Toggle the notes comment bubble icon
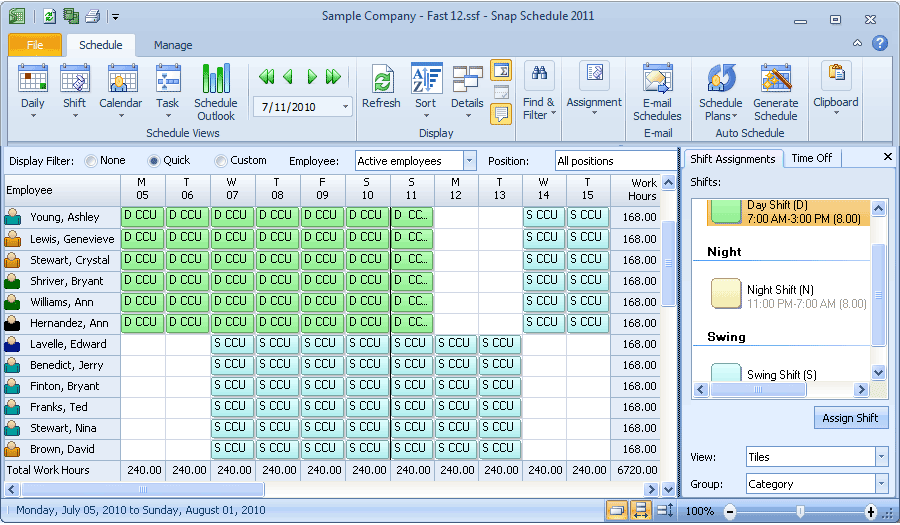This screenshot has width=900, height=525. tap(501, 114)
